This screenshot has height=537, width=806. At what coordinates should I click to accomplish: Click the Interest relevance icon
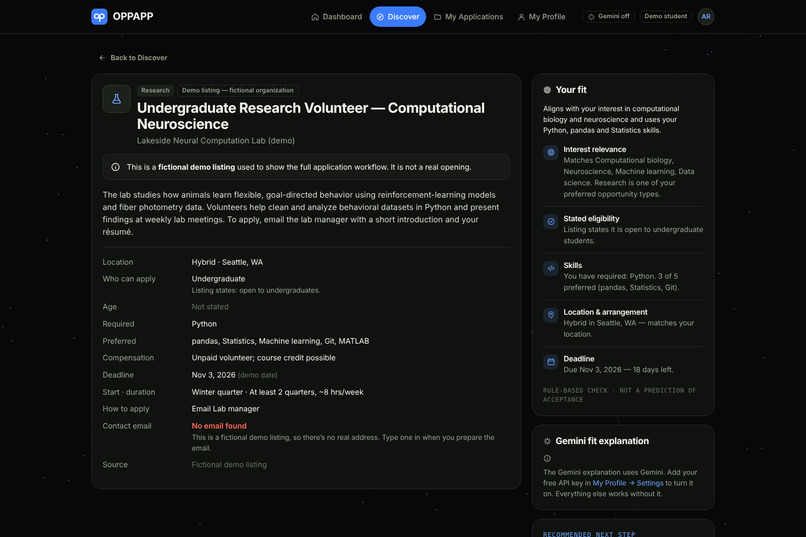click(x=551, y=153)
